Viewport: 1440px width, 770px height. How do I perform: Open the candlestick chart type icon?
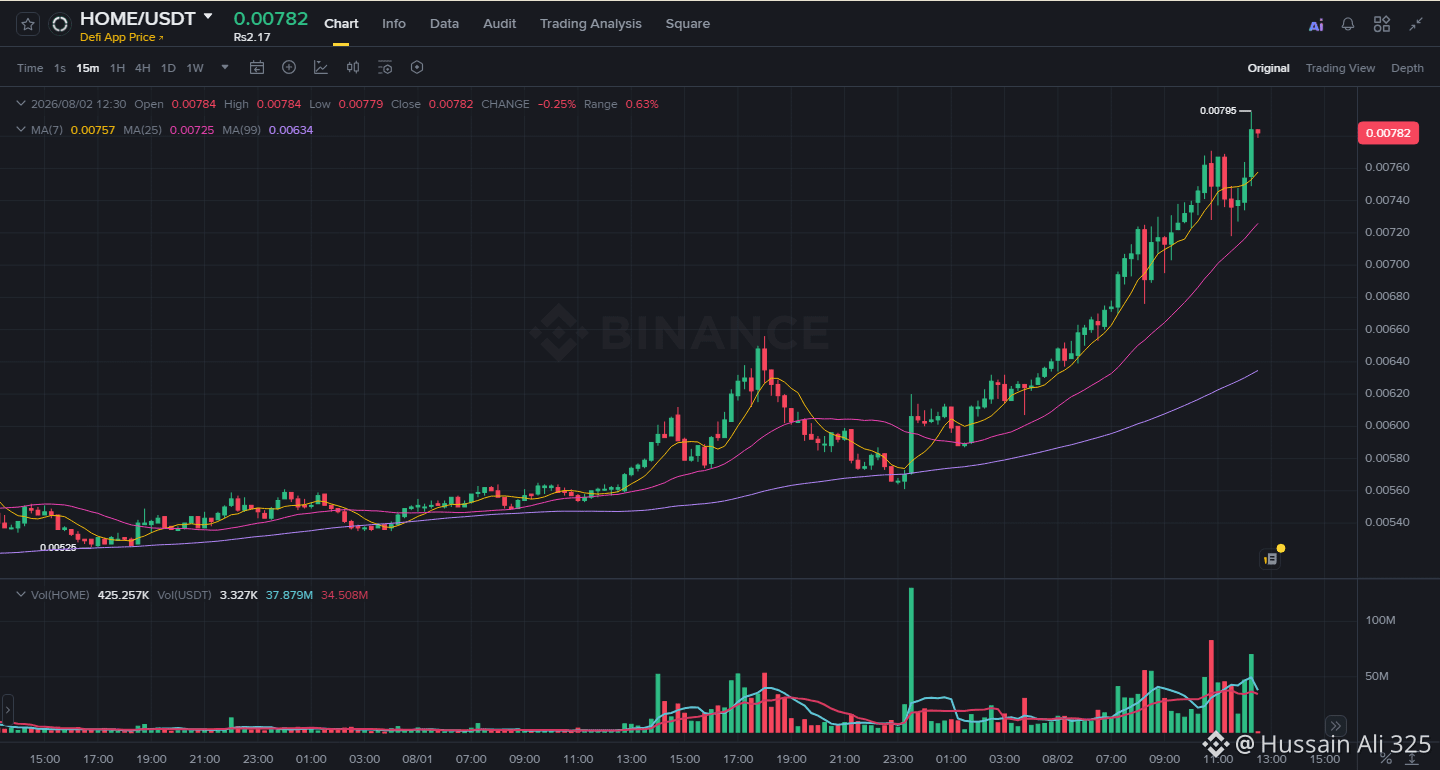353,67
